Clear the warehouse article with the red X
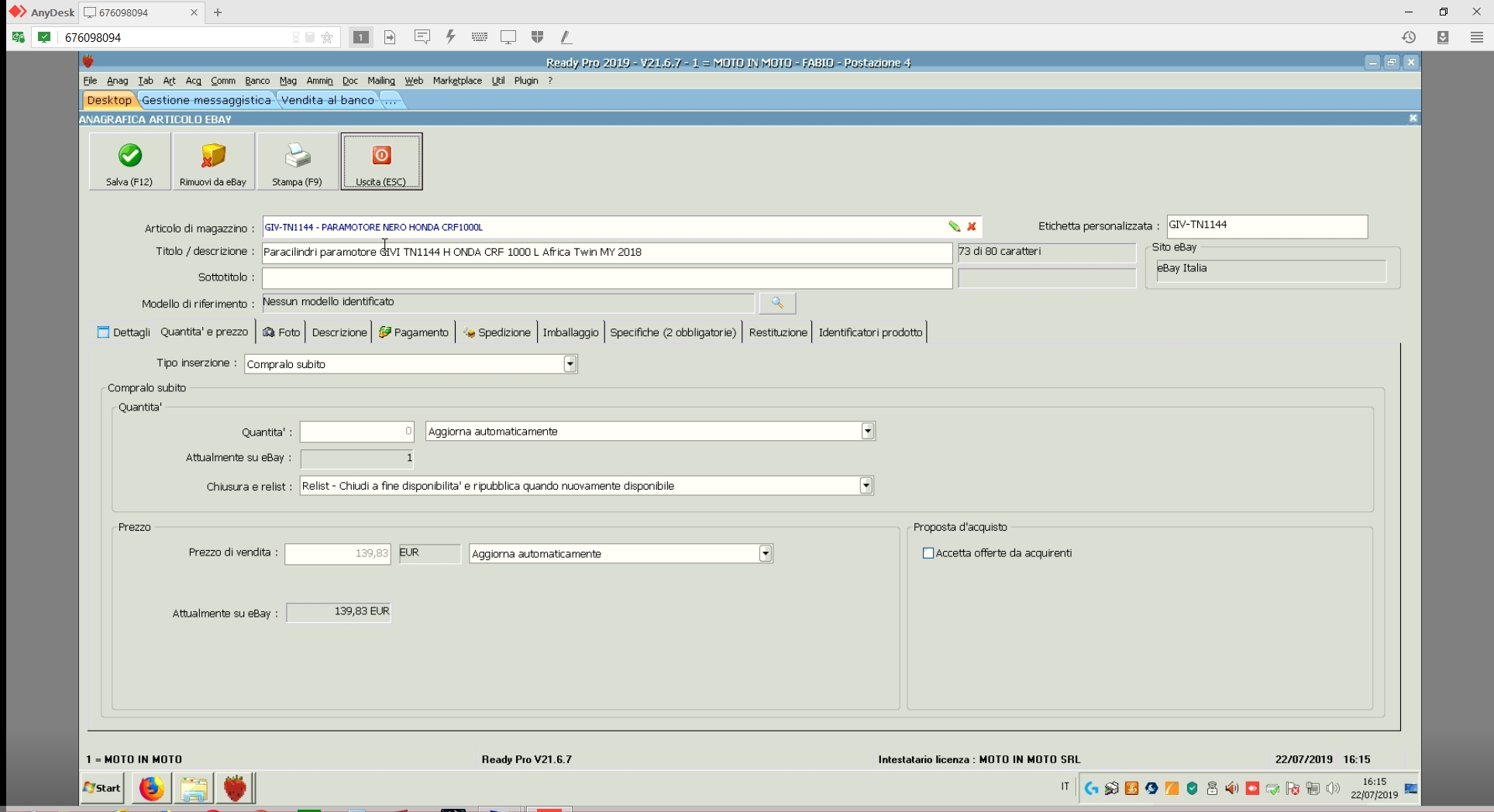 click(972, 227)
